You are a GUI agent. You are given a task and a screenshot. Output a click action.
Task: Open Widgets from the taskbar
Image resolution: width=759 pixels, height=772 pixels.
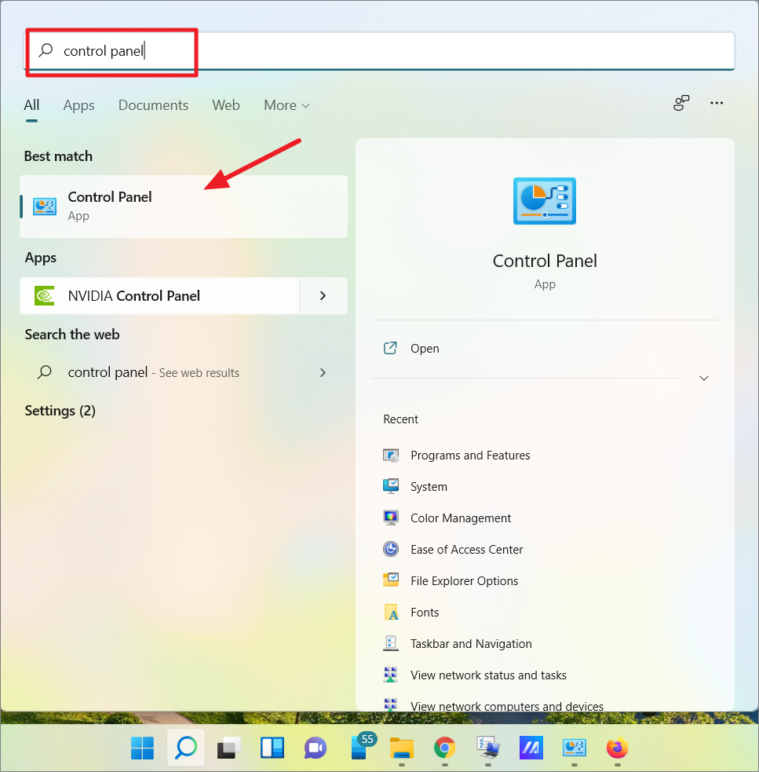click(272, 748)
